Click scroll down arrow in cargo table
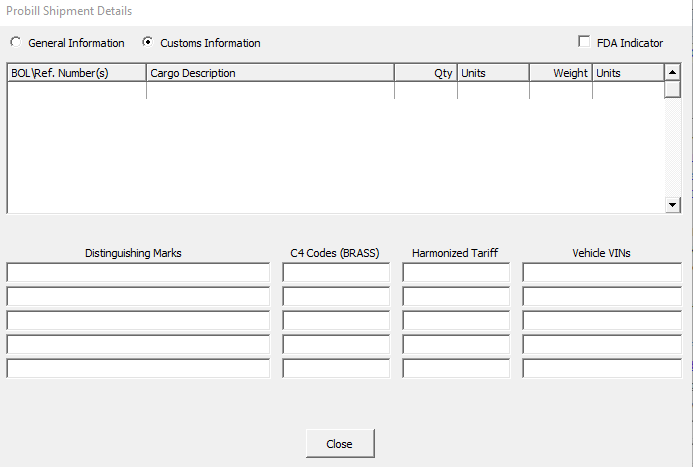The width and height of the screenshot is (693, 467). tap(673, 204)
